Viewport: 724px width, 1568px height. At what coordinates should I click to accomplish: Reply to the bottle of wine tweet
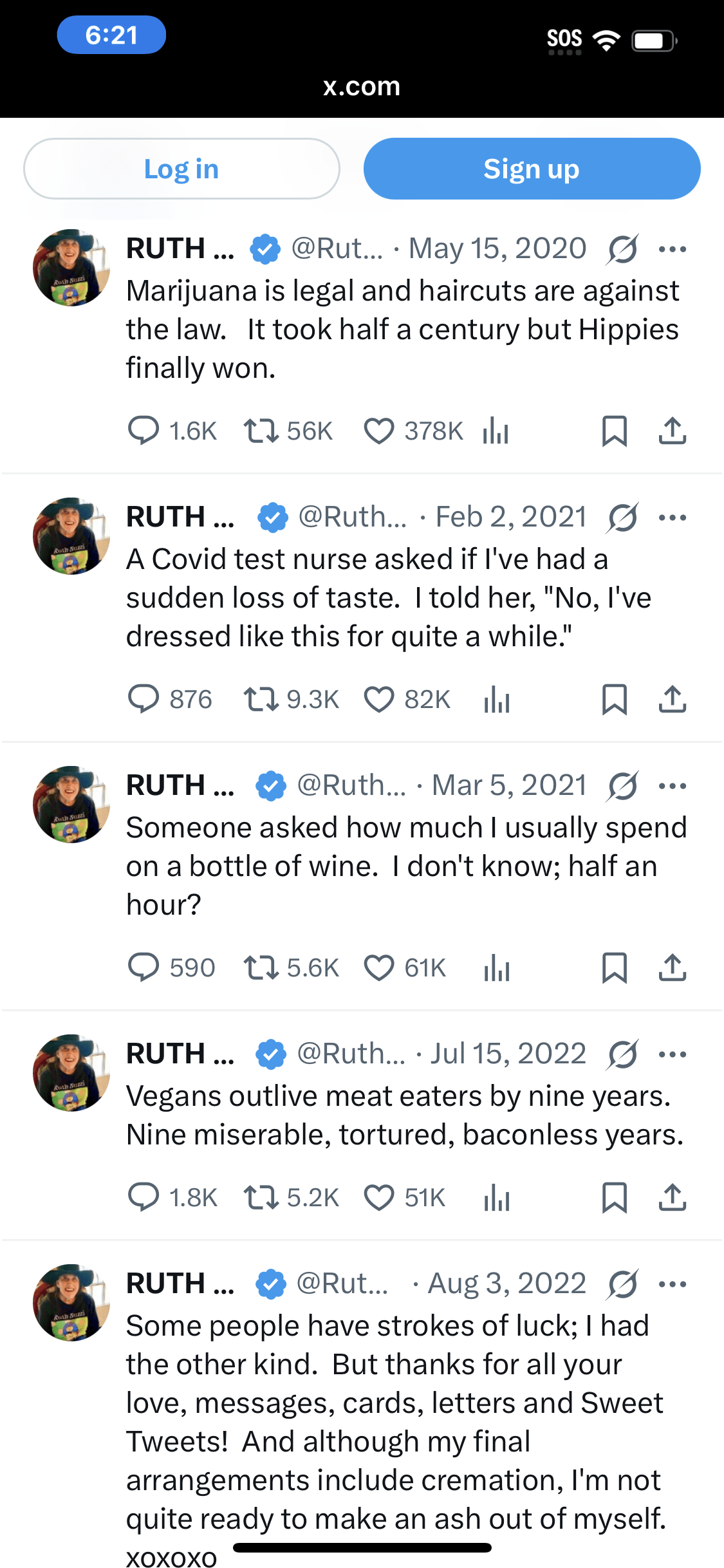(x=144, y=967)
